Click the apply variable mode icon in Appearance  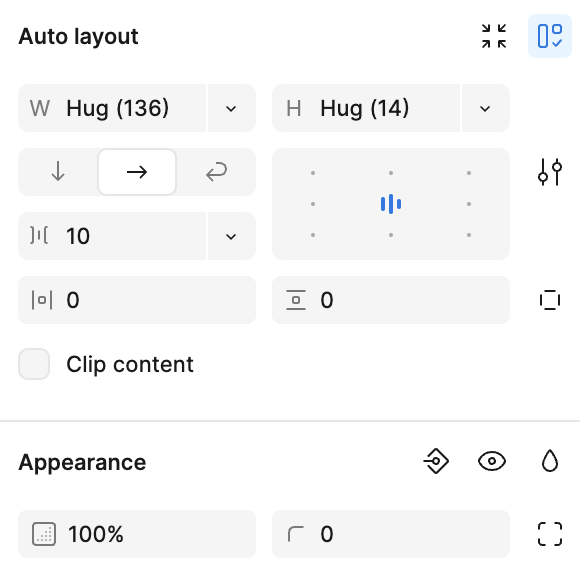(x=436, y=461)
